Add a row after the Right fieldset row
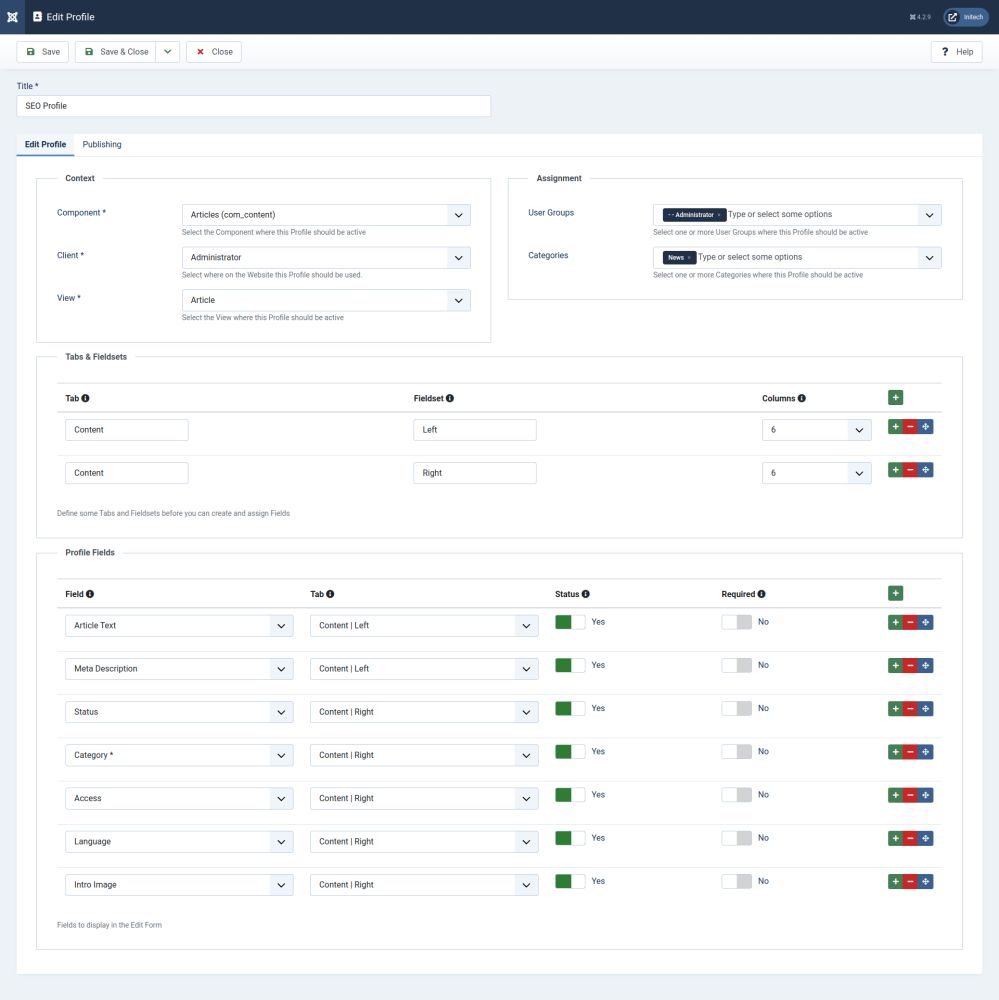Image resolution: width=999 pixels, height=1000 pixels. point(895,470)
